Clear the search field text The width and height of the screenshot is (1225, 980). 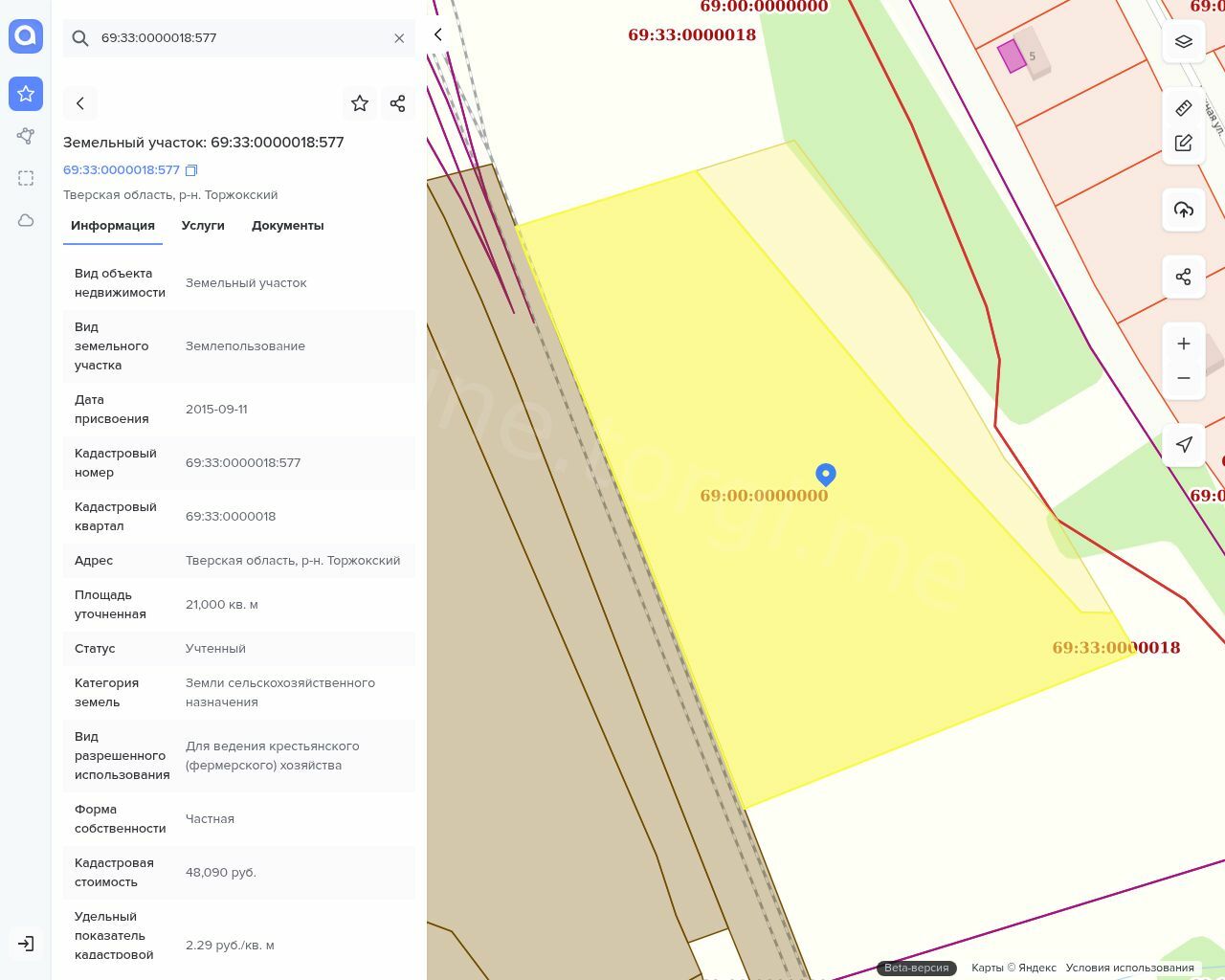(399, 38)
